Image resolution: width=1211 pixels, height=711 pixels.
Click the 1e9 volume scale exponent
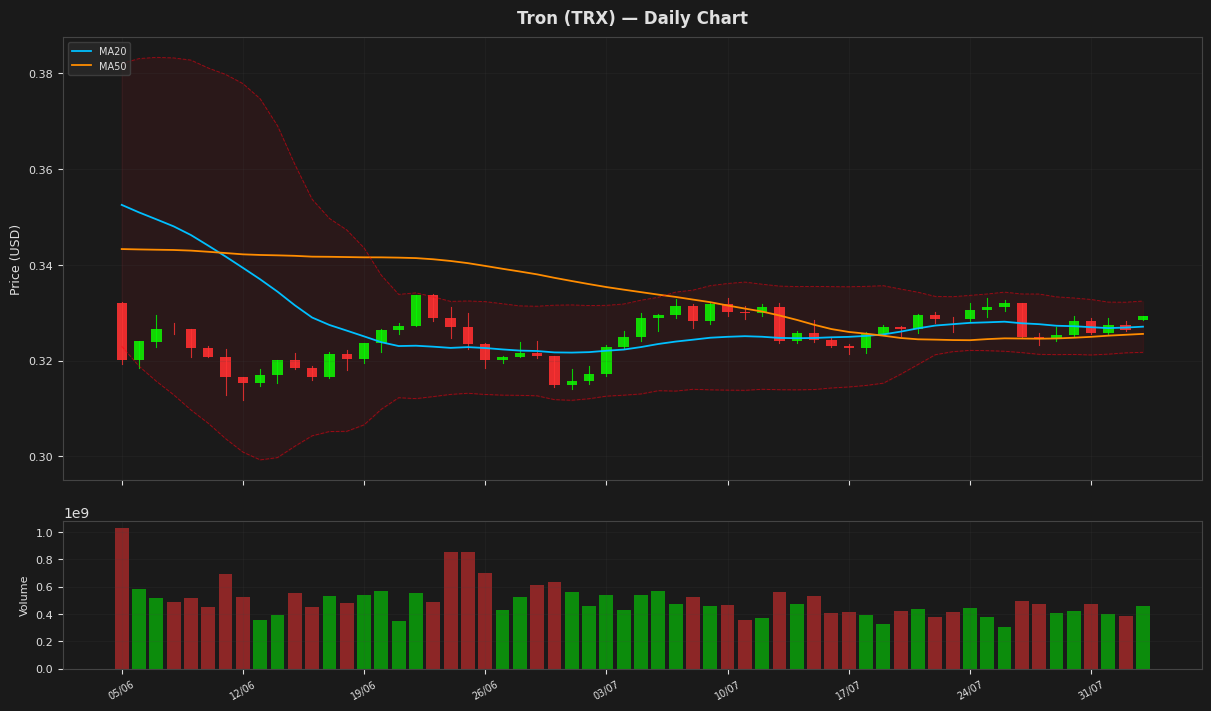pos(76,514)
